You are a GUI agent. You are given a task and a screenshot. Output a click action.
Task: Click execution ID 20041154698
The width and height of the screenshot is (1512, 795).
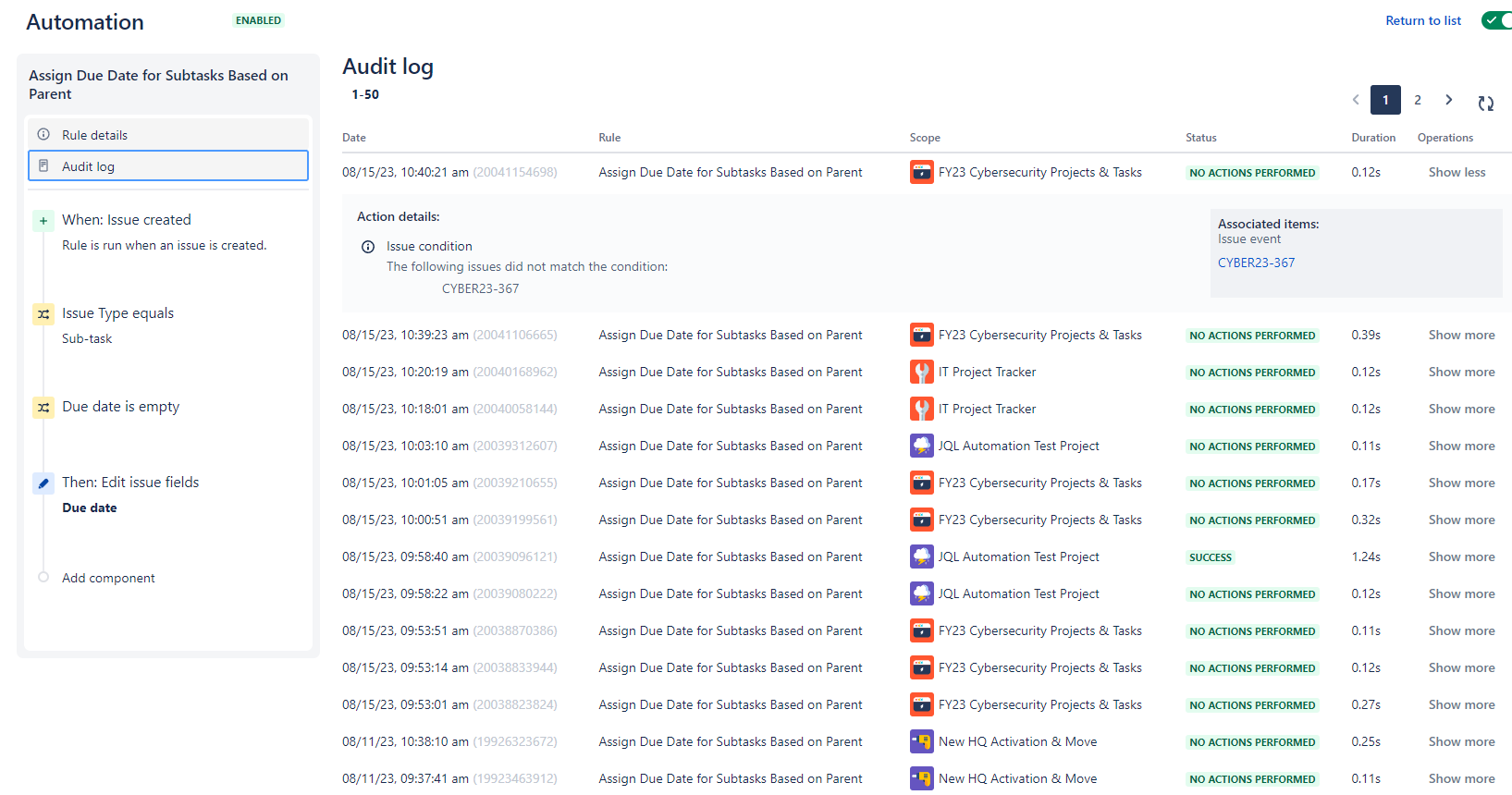pos(515,172)
